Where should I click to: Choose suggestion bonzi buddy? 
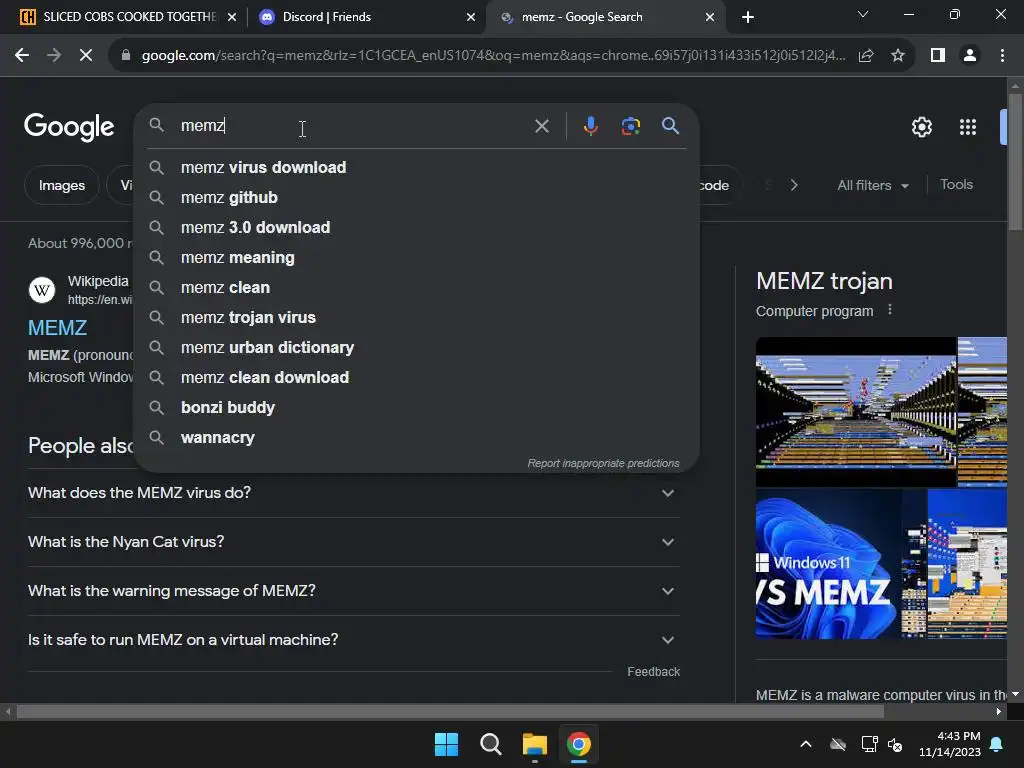tap(417, 408)
